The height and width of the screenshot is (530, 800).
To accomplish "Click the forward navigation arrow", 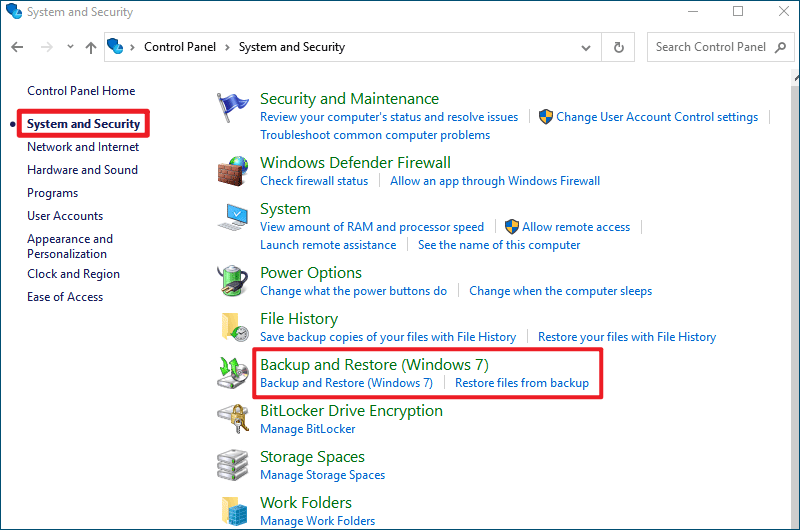I will pyautogui.click(x=47, y=47).
